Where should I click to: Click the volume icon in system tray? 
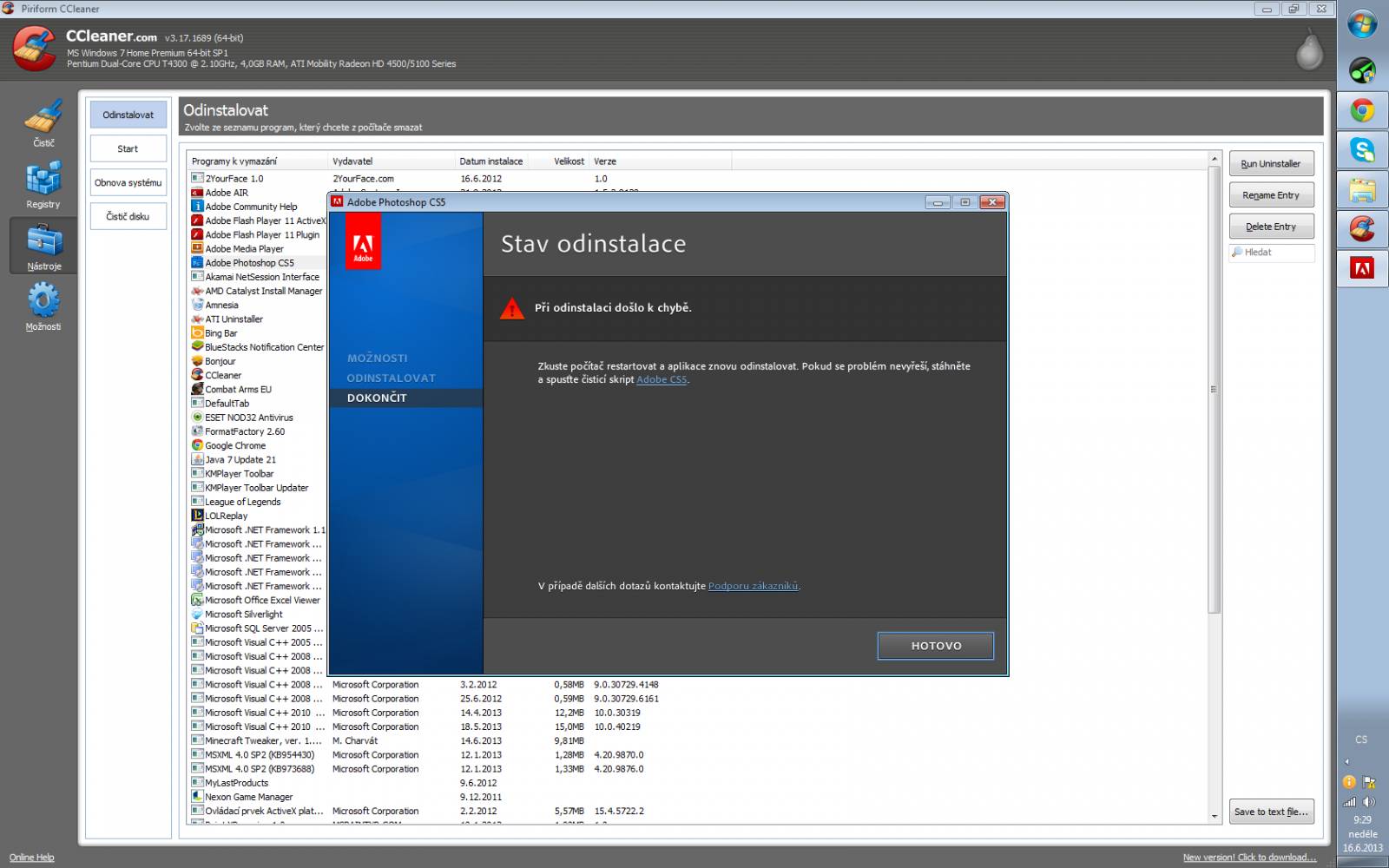pyautogui.click(x=1369, y=802)
